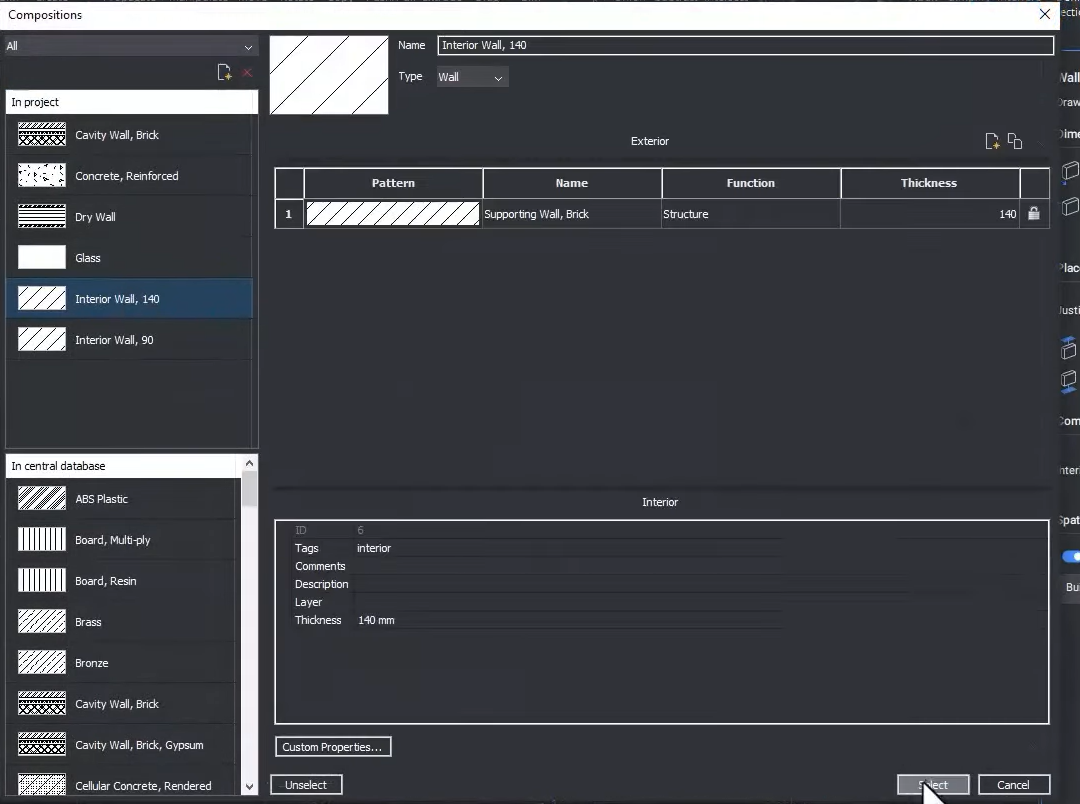The width and height of the screenshot is (1080, 804).
Task: Open the All filter dropdown
Action: point(131,46)
